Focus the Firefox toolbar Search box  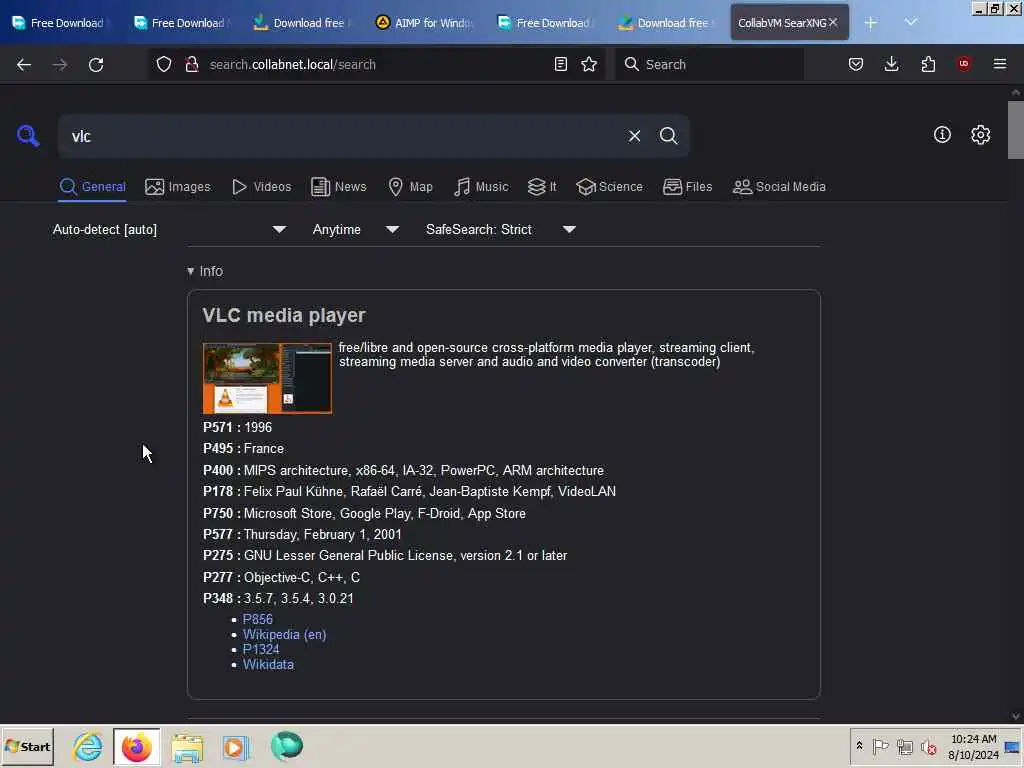point(710,64)
